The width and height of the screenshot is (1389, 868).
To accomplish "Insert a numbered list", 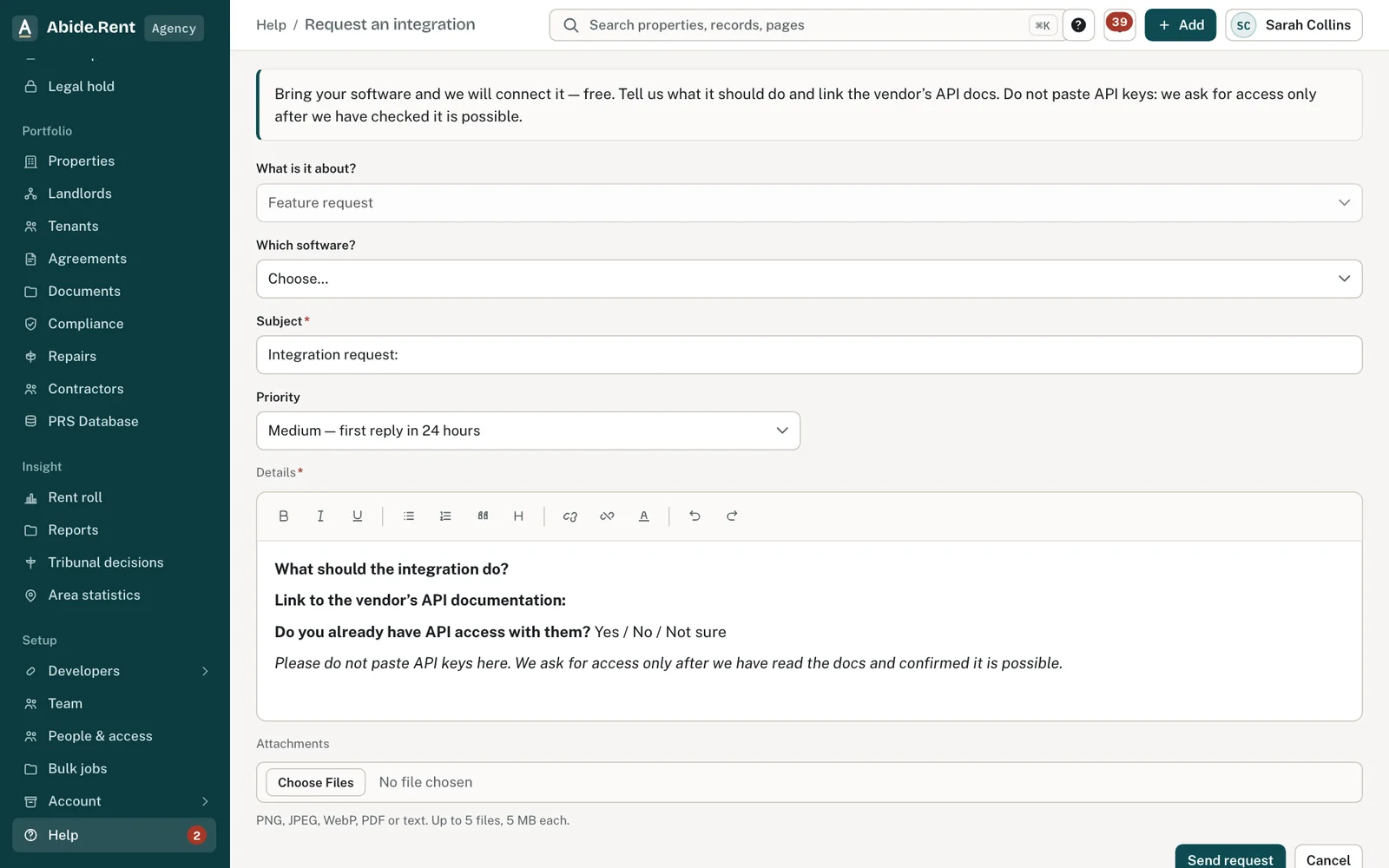I will pos(445,516).
